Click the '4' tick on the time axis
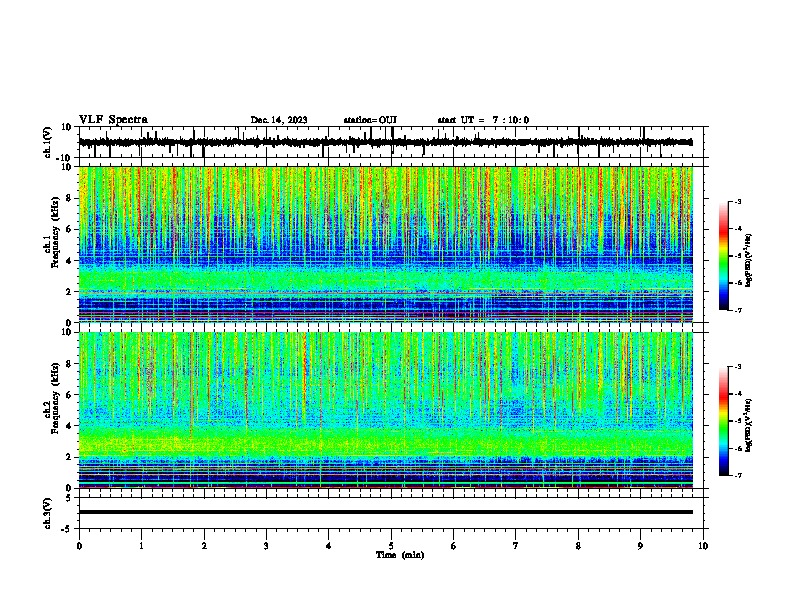792x612 pixels. [x=328, y=546]
